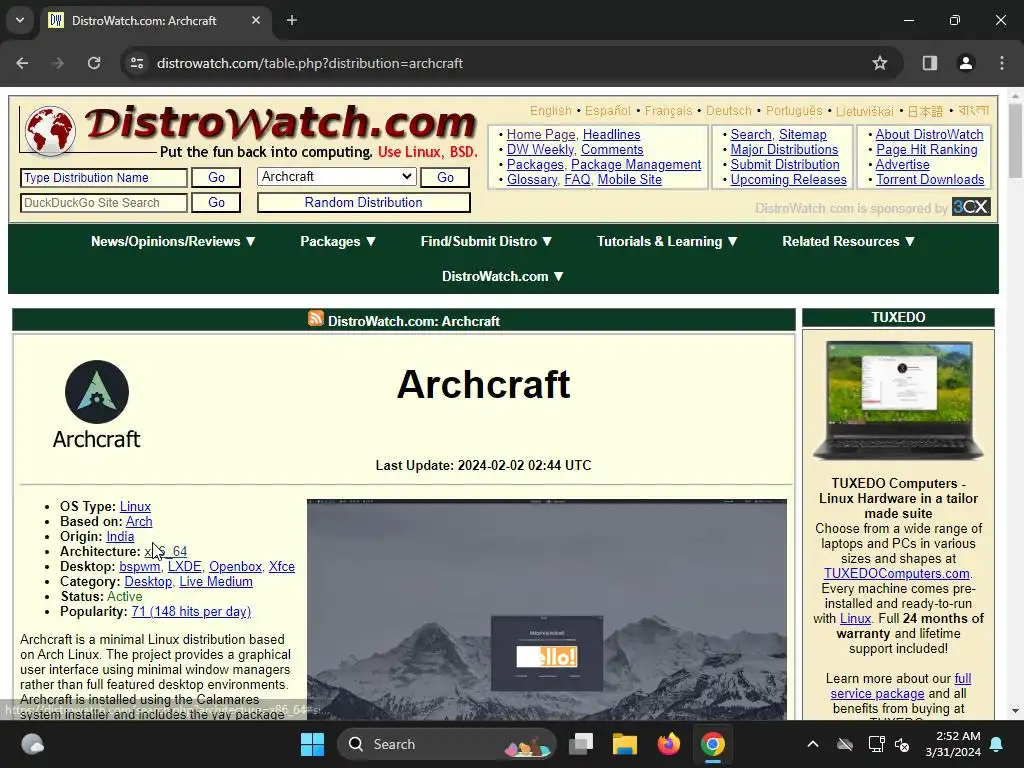Open the Windows Start menu
Screen dimensions: 1024x768
click(312, 744)
